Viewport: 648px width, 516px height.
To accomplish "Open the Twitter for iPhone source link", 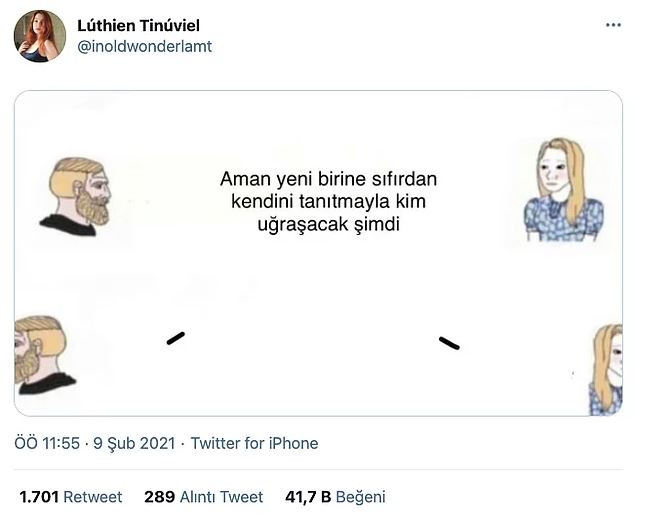I will [x=254, y=443].
